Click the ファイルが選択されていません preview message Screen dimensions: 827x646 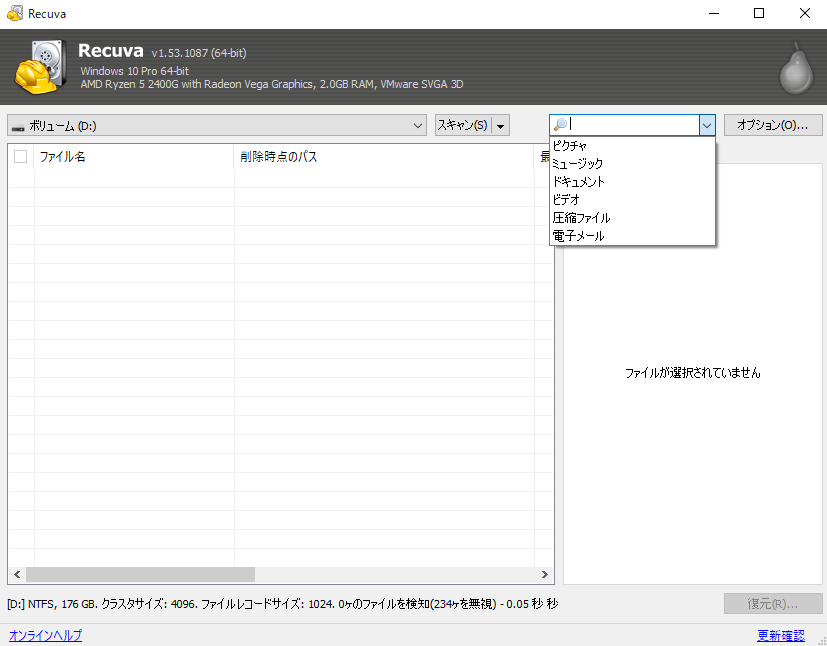point(693,373)
